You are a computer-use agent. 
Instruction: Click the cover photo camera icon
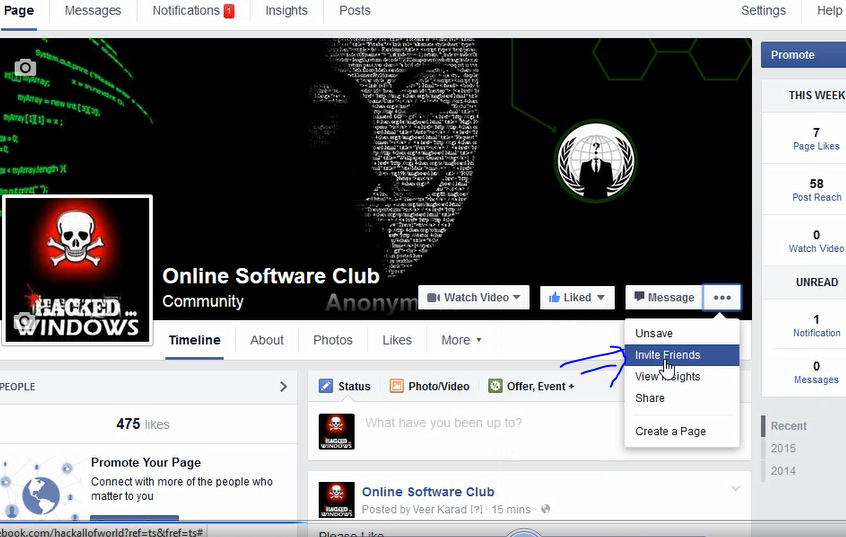pos(25,67)
